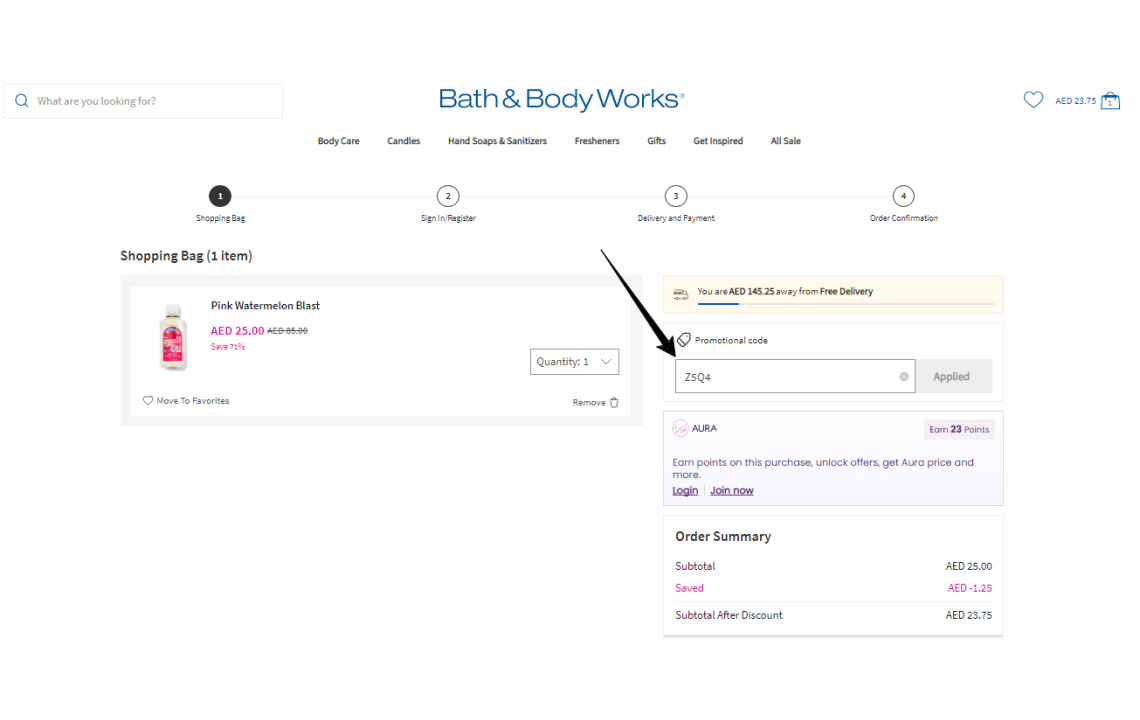Screen dimensions: 1140x720
Task: Click the Save 71% label
Action: point(228,347)
